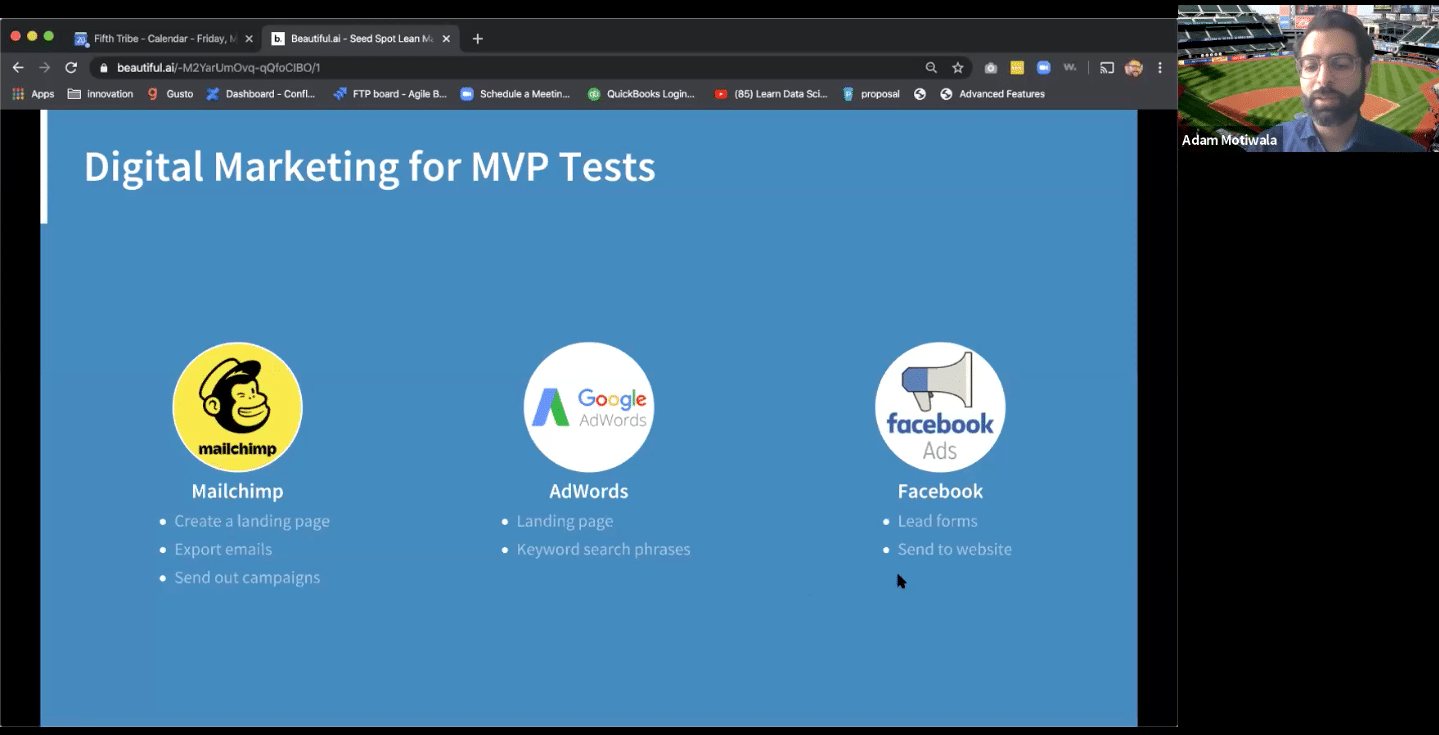The height and width of the screenshot is (735, 1439).
Task: Click bullet 'Lead forms'
Action: click(937, 521)
